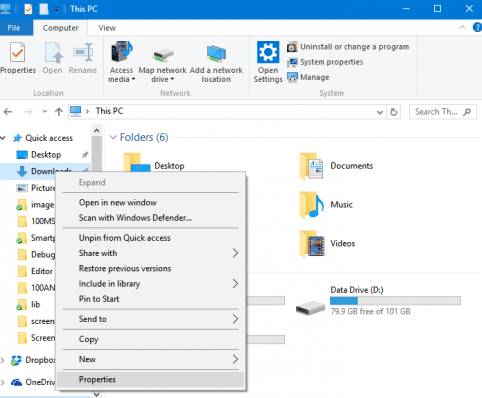Screen dimensions: 482x398
Task: Click the Back navigation arrow
Action: point(8,112)
